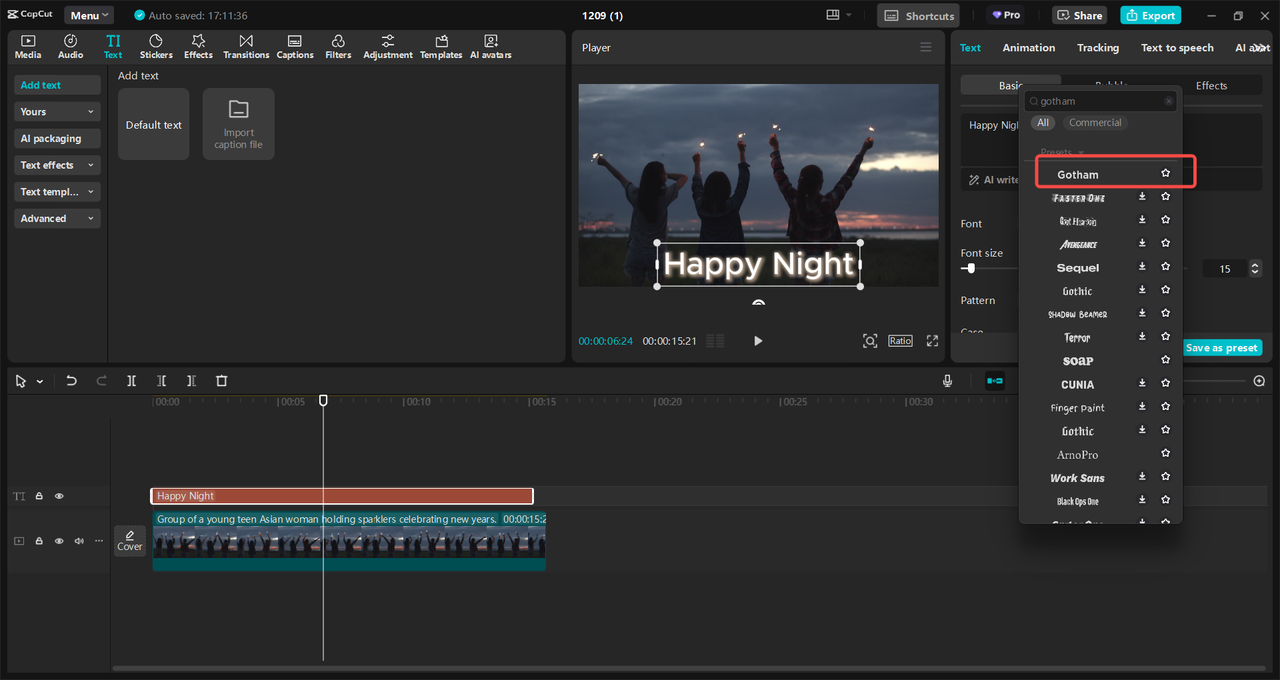Open the Stickers panel
This screenshot has height=680, width=1280.
(x=156, y=46)
